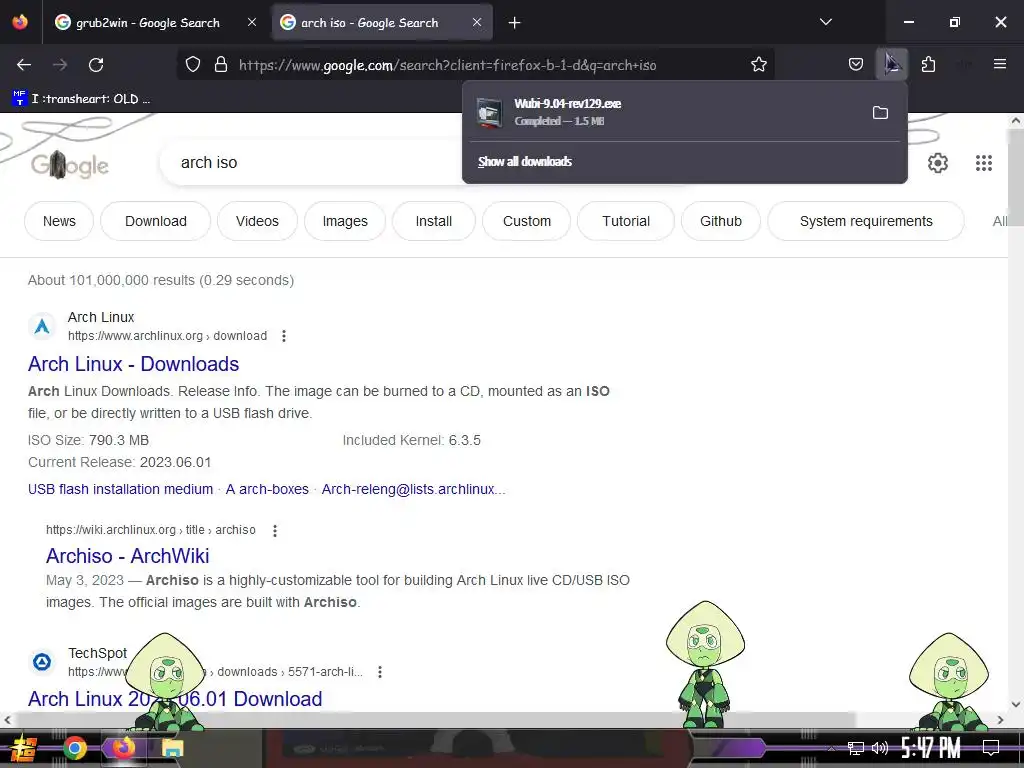Show Wubi download in folder icon

pyautogui.click(x=880, y=112)
